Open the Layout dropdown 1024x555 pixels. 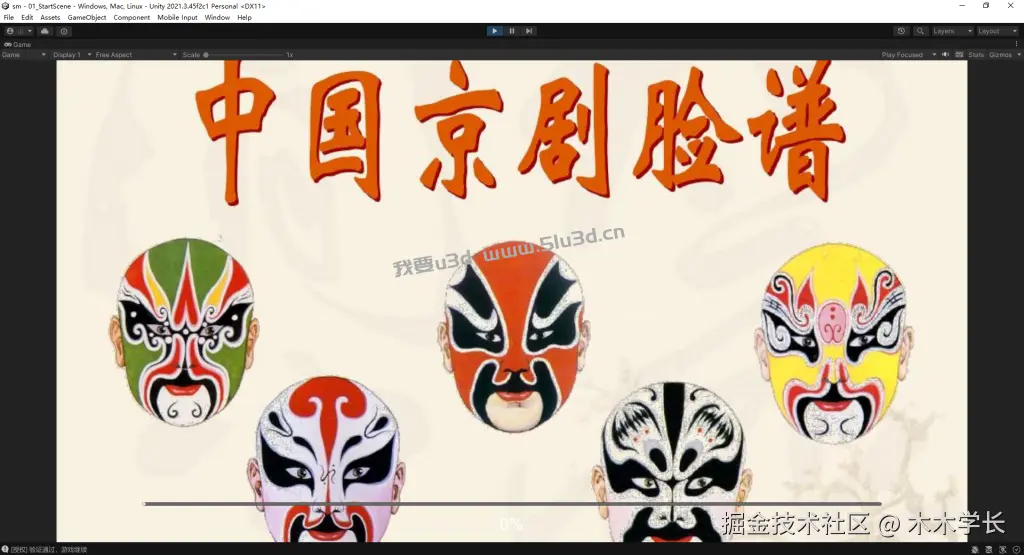997,31
